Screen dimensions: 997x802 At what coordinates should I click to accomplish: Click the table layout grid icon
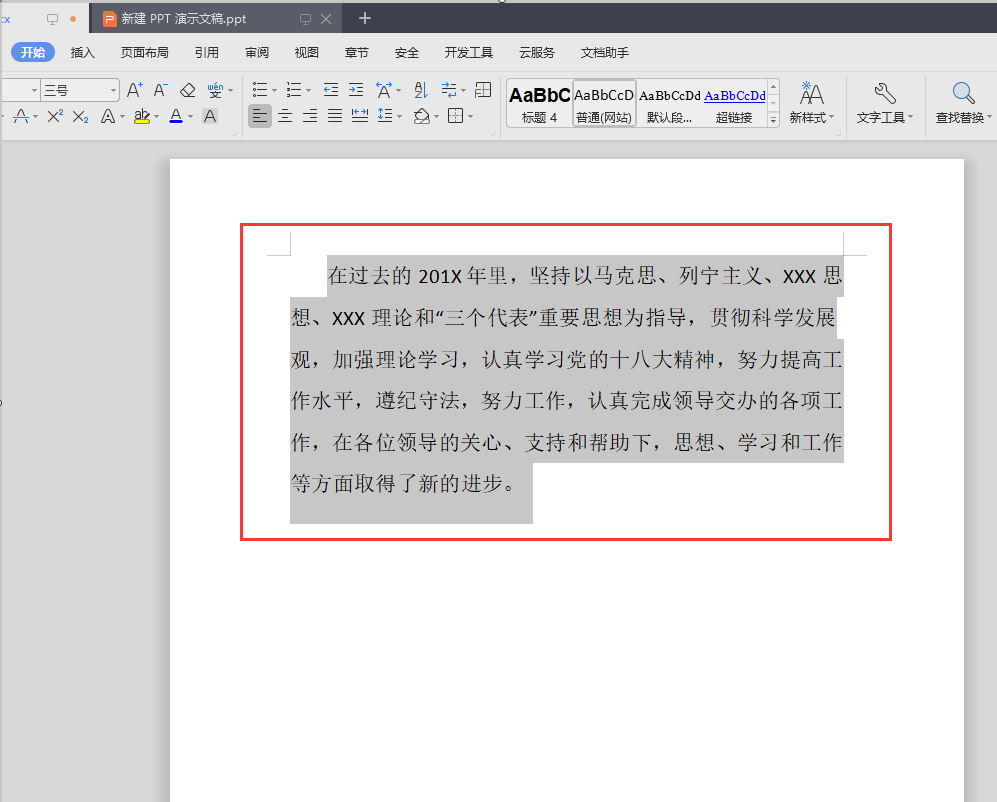(483, 90)
